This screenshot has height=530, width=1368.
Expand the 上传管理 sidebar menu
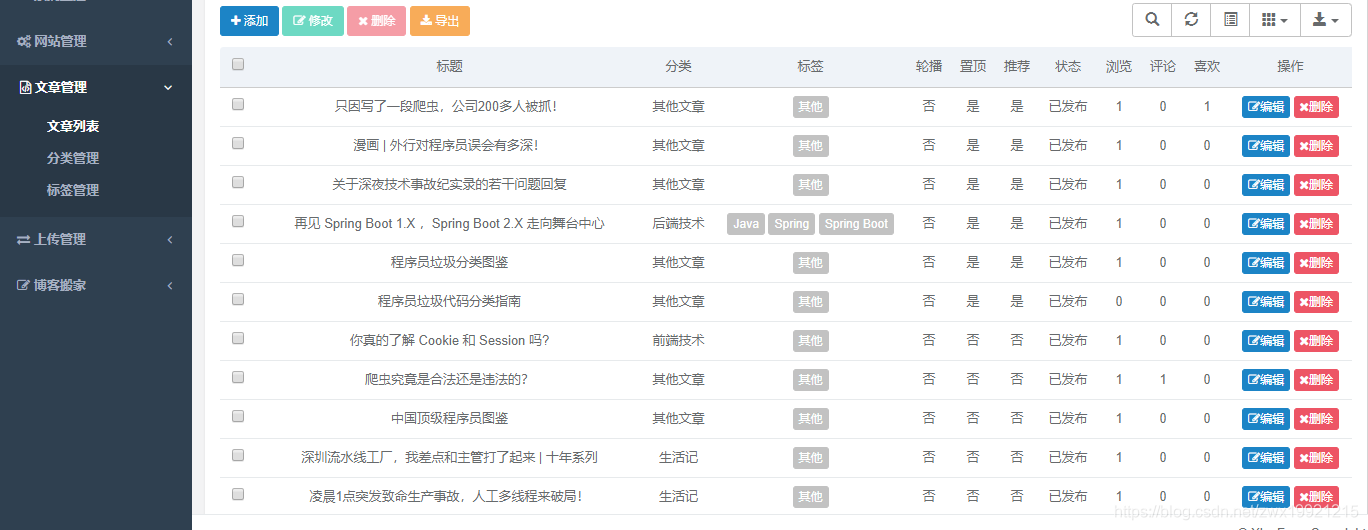(95, 240)
